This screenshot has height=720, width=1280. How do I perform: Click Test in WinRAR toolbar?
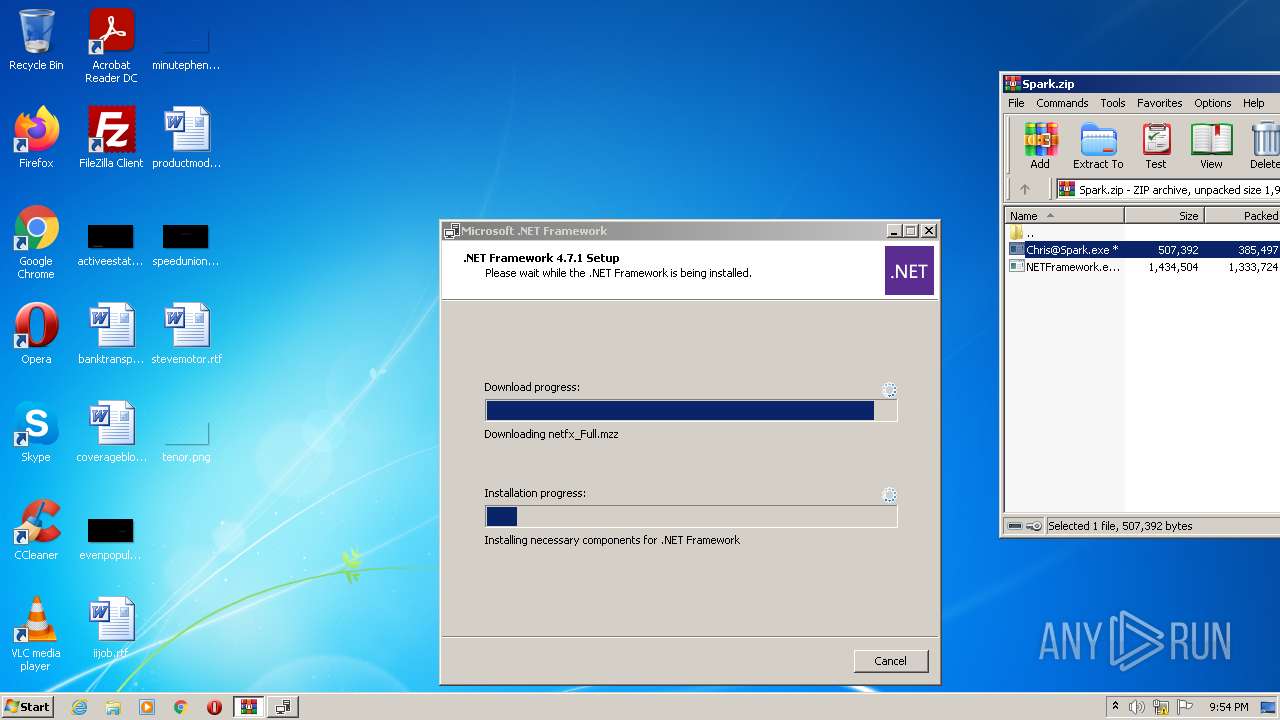click(x=1156, y=146)
